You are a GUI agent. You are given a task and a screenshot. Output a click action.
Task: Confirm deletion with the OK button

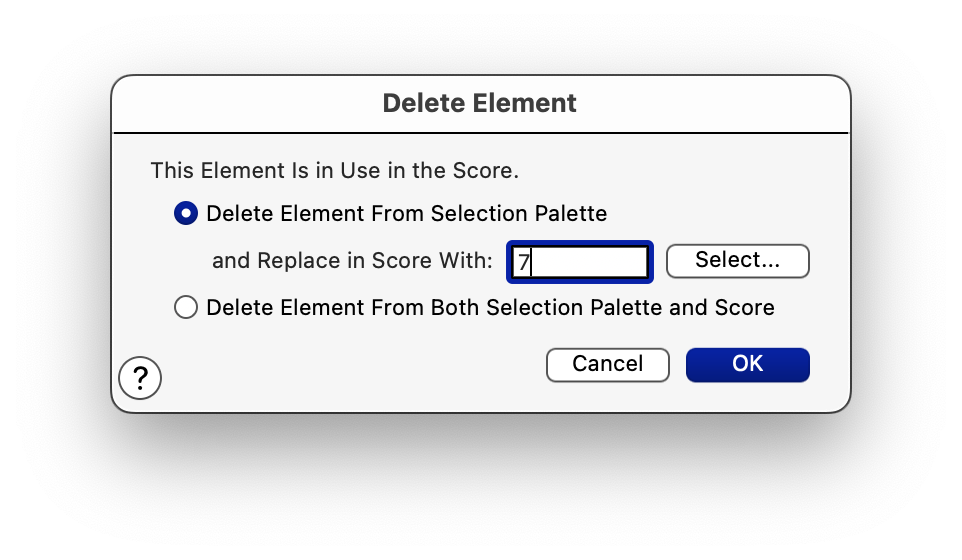click(x=747, y=364)
